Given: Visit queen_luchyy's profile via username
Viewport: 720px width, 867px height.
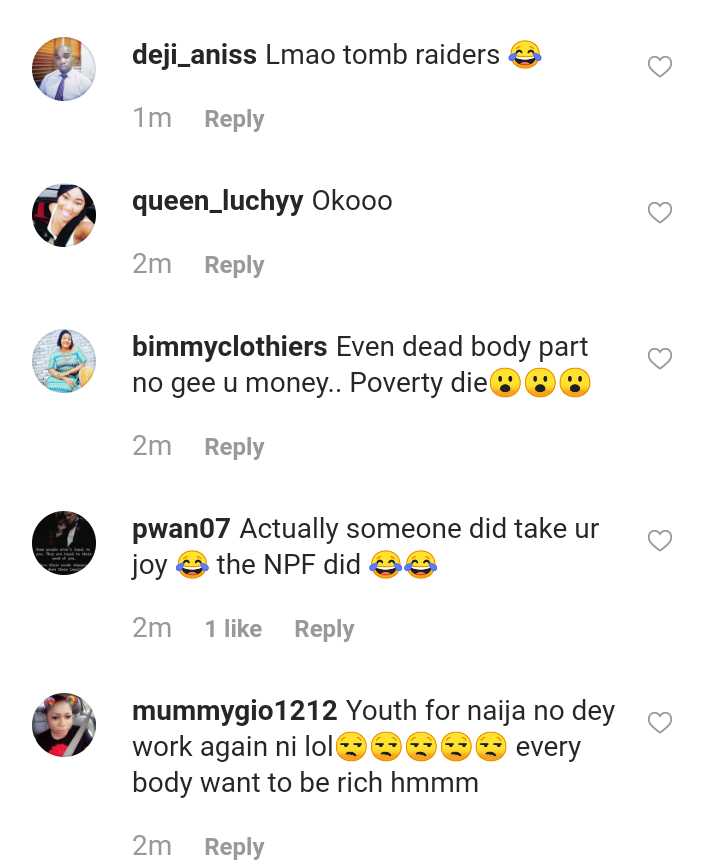Looking at the screenshot, I should coord(217,201).
